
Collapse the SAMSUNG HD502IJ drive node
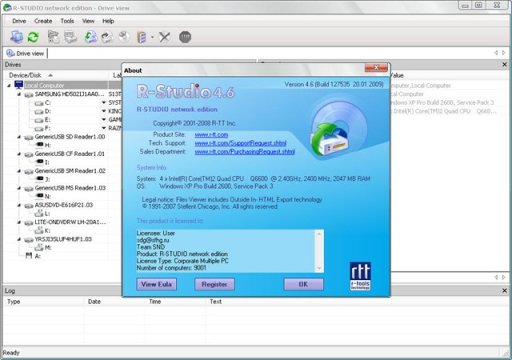coord(19,94)
